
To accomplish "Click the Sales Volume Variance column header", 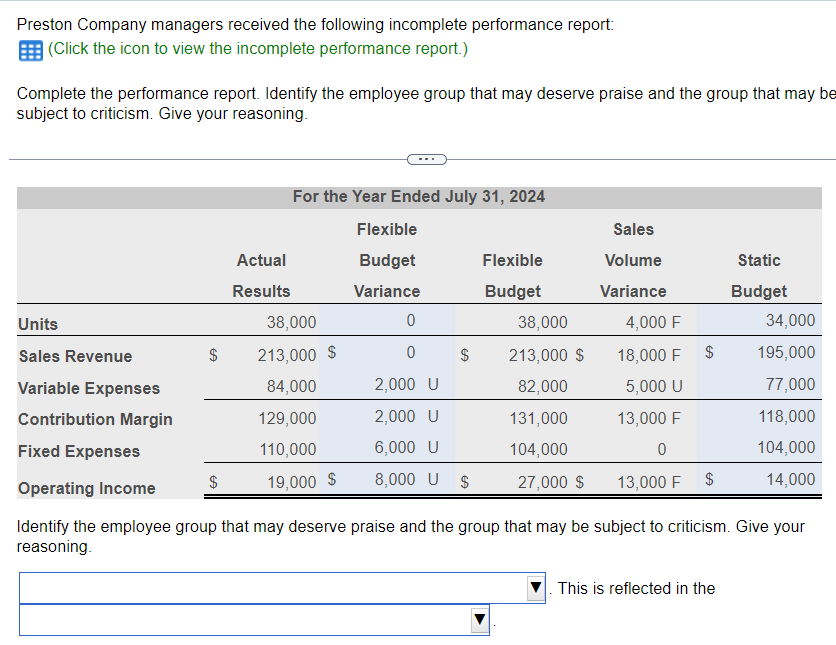I will click(x=633, y=260).
